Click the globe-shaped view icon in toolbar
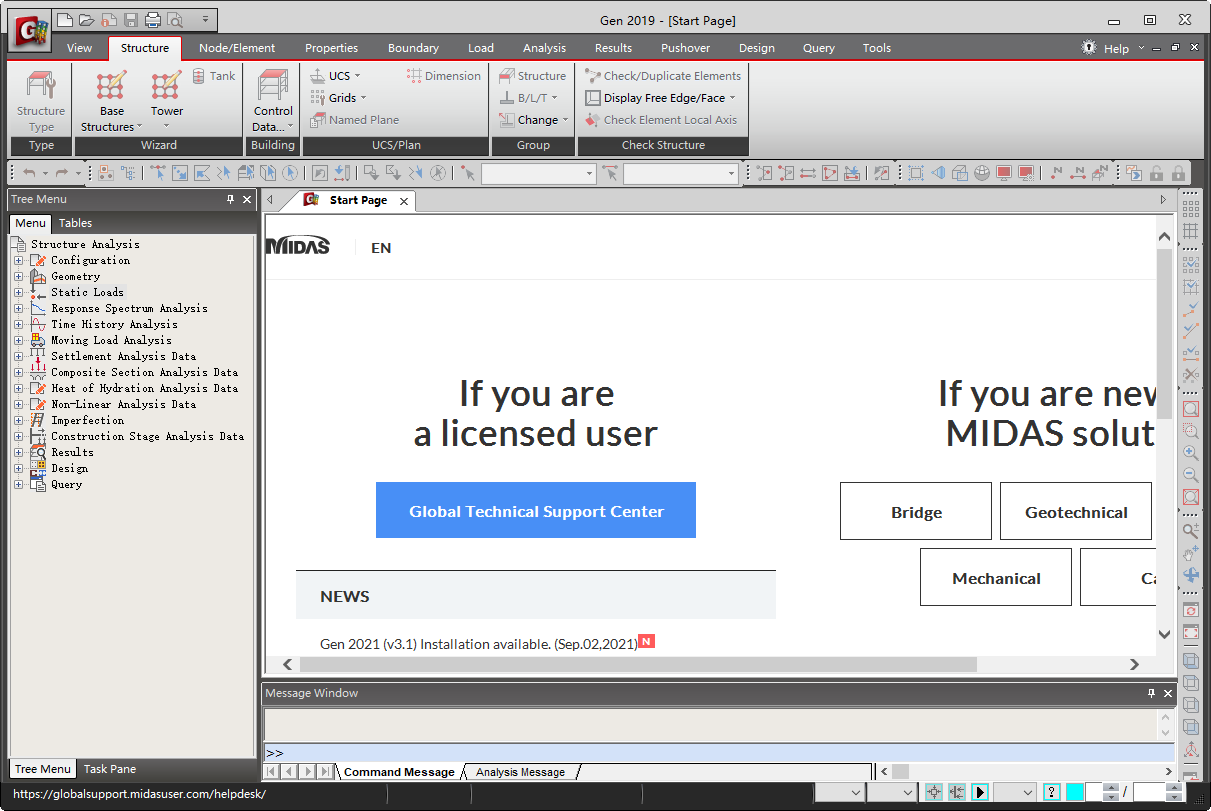 [x=982, y=173]
